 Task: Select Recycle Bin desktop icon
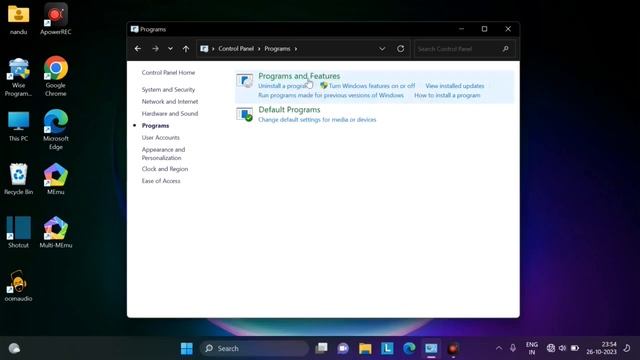coord(18,179)
